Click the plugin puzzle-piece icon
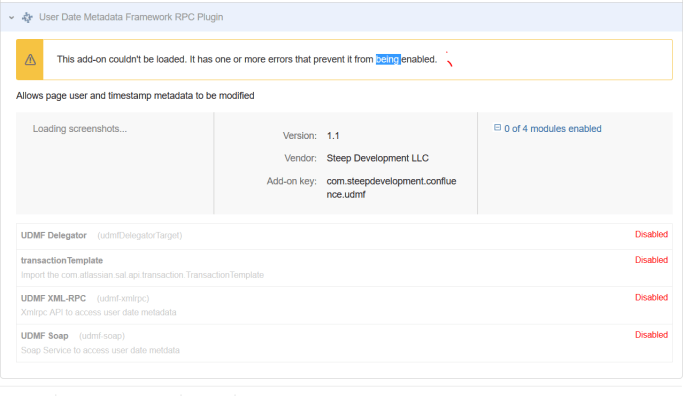Viewport: 700px width, 396px height. [x=27, y=17]
